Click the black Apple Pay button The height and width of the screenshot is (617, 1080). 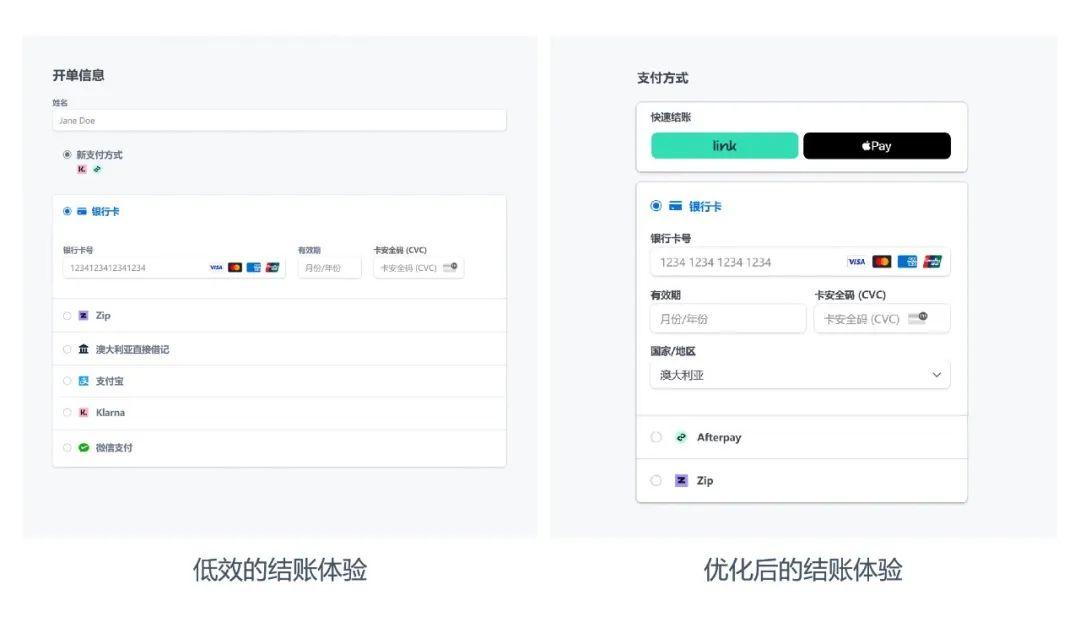coord(877,146)
